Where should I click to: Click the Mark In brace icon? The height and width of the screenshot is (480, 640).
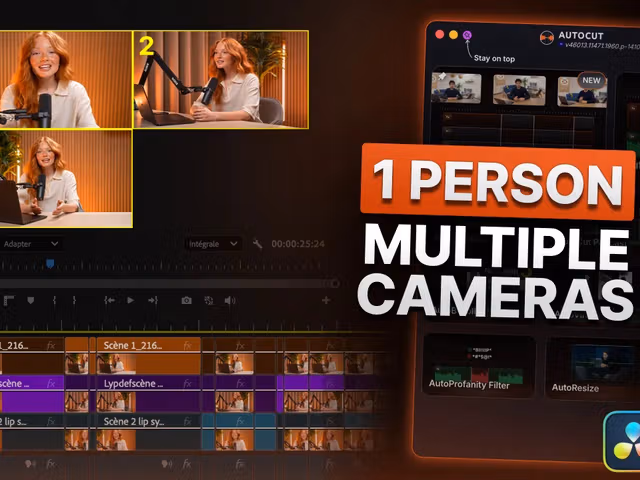(x=54, y=300)
